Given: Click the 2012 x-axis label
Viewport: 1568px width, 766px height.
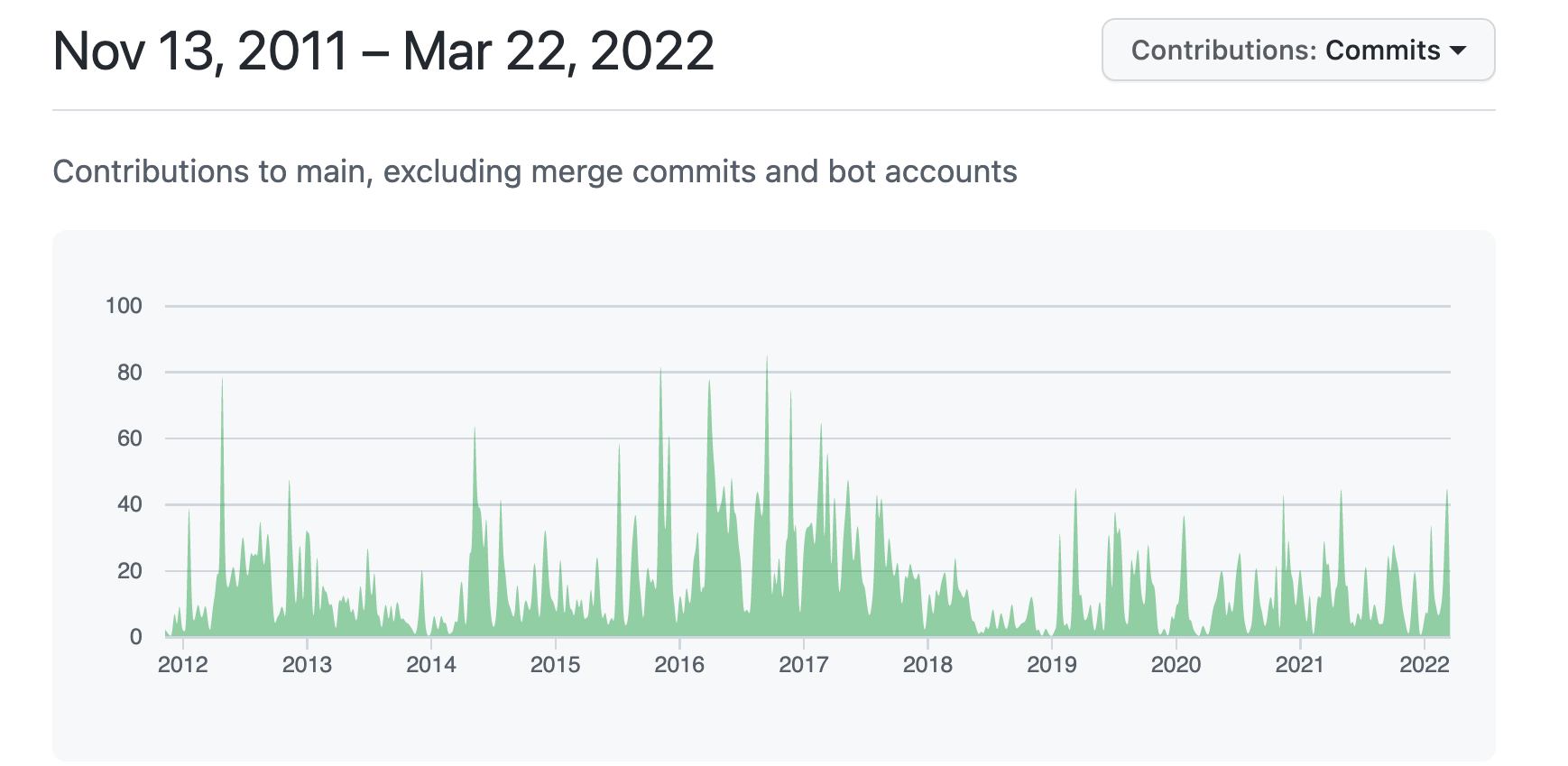Looking at the screenshot, I should [x=183, y=665].
